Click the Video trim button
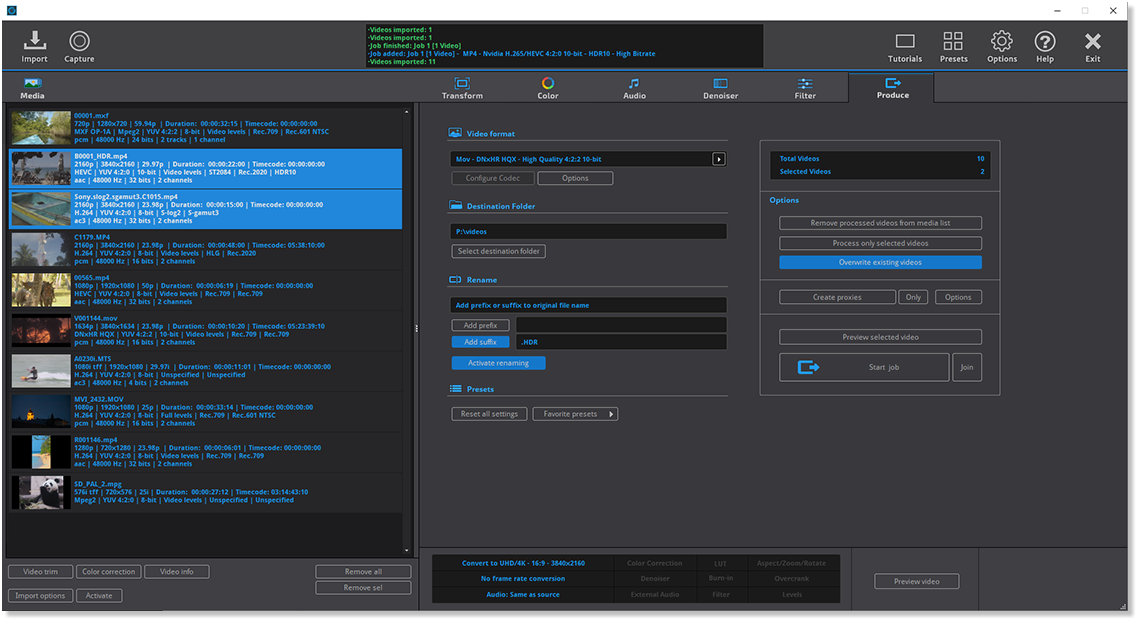This screenshot has height=623, width=1140. [x=41, y=572]
